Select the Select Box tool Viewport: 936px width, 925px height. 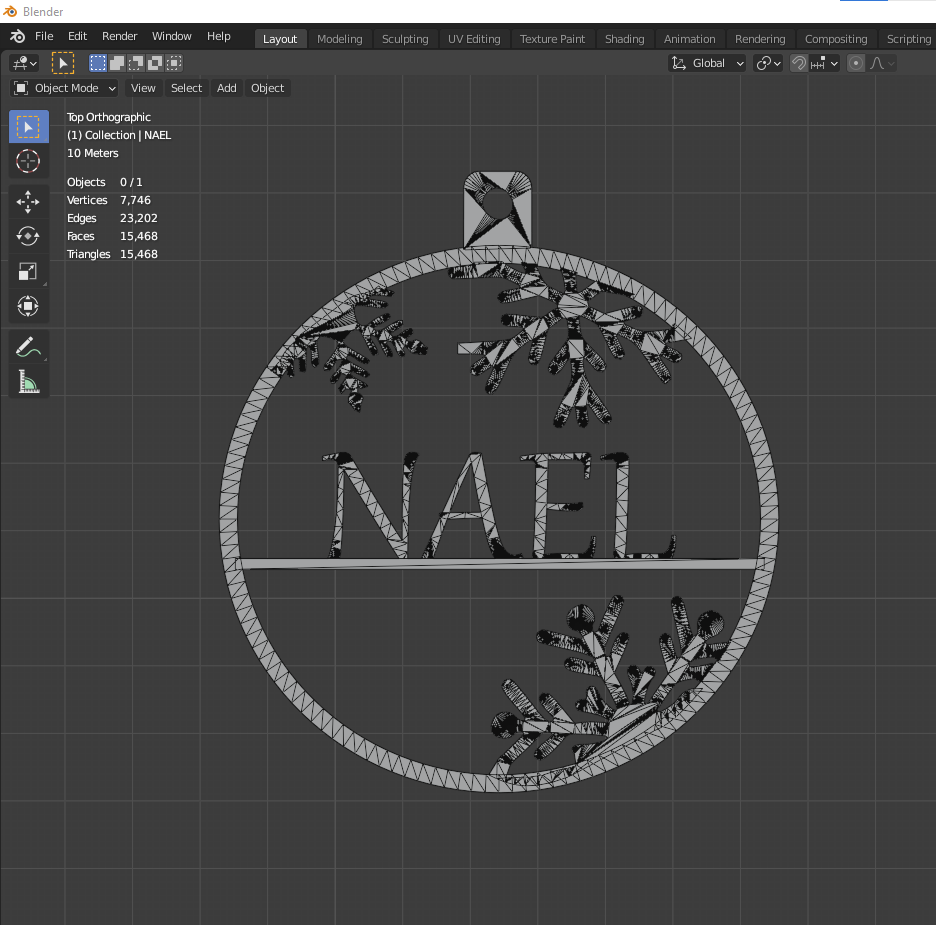coord(28,127)
